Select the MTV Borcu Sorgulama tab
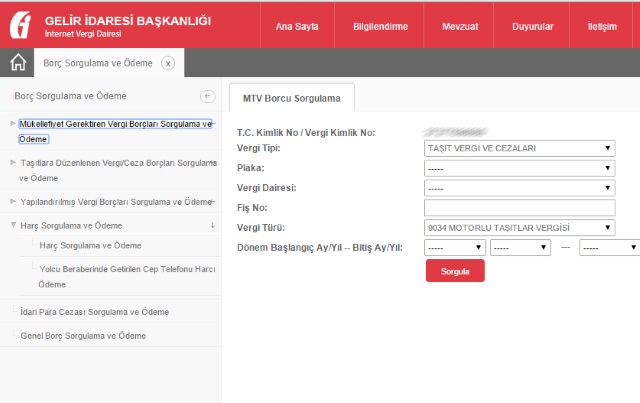Screen dimensions: 640x403 coord(291,98)
